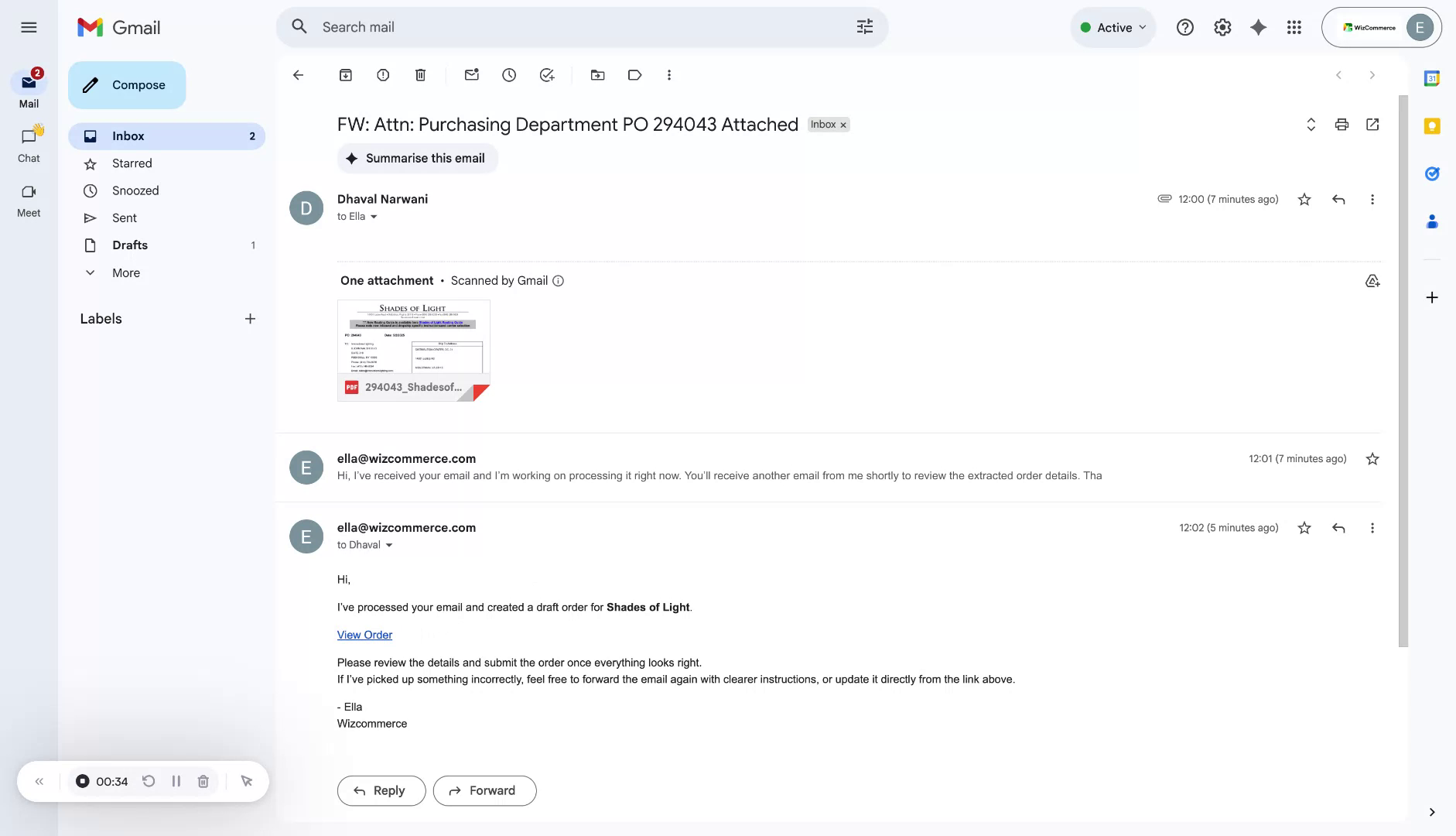Mark the conversation as unread

[x=470, y=74]
